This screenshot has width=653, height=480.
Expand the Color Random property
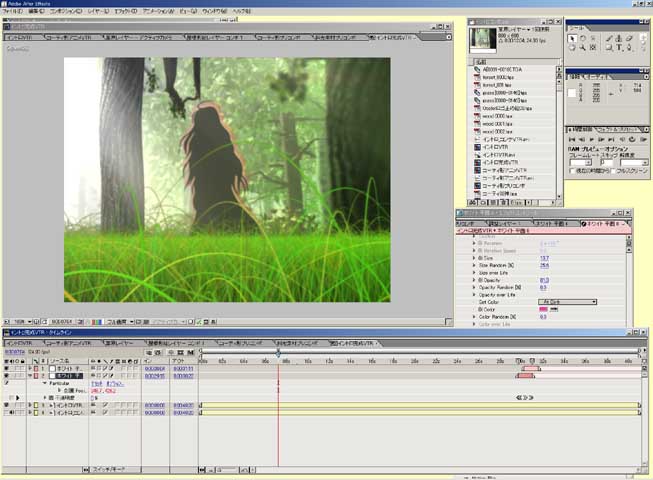(x=474, y=317)
